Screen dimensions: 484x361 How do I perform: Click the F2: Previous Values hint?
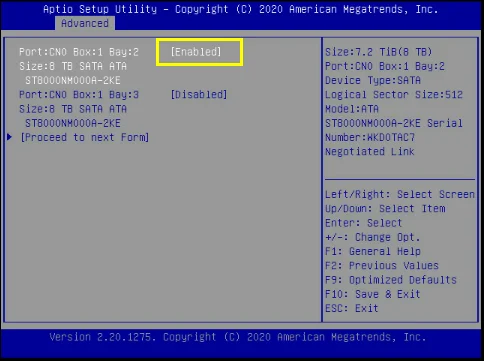(382, 266)
